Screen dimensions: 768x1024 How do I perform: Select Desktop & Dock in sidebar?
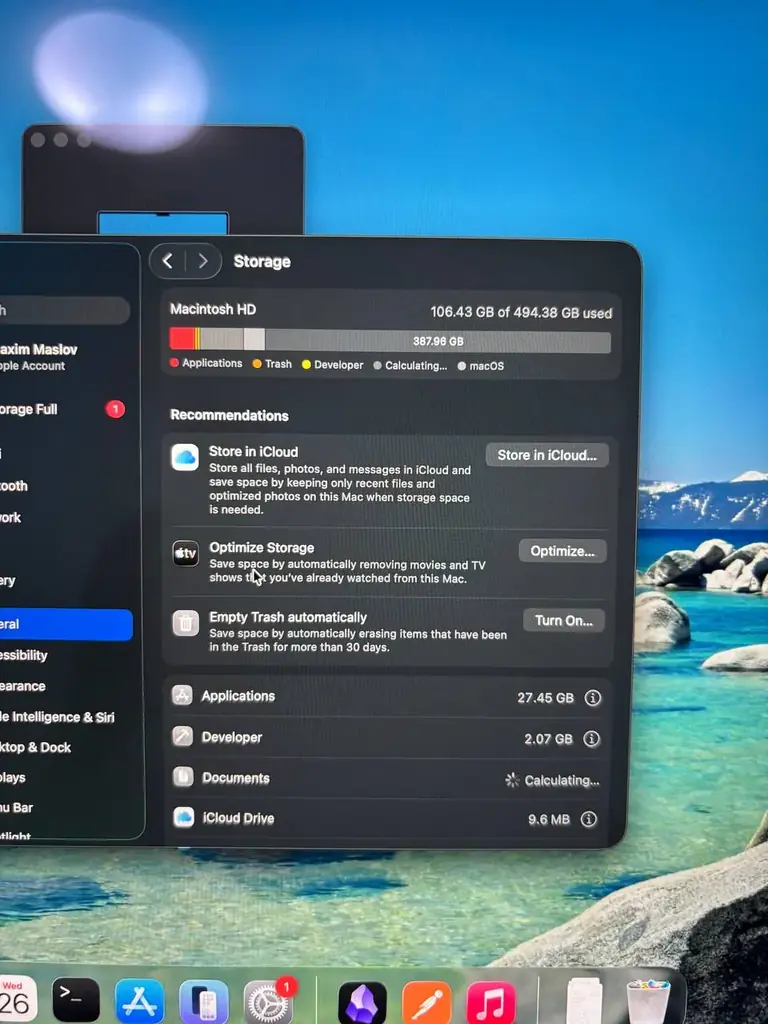36,747
